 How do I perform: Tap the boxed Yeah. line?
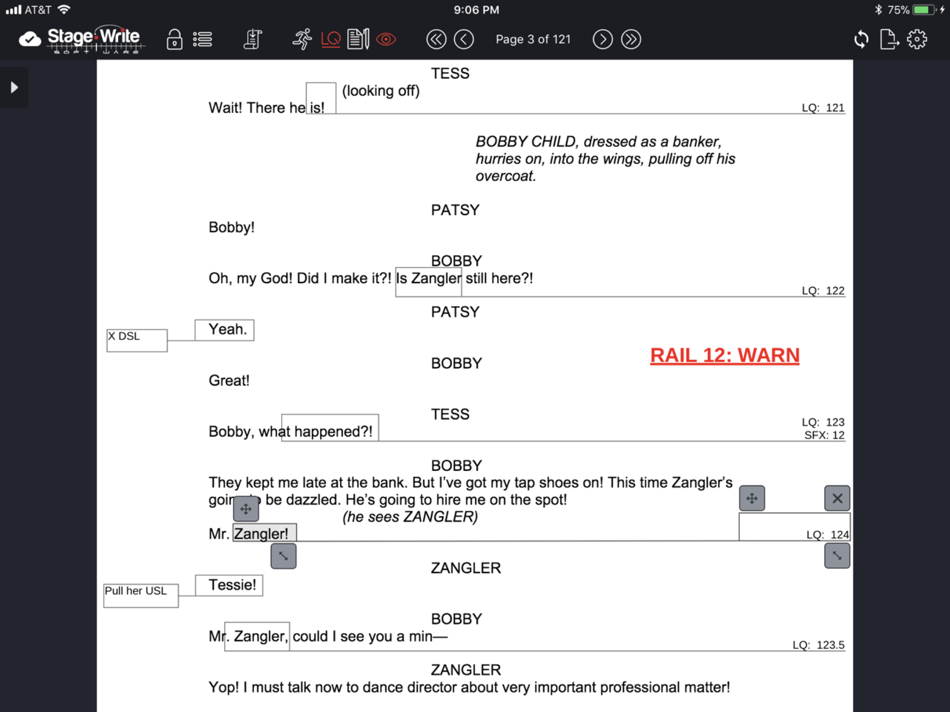click(x=224, y=330)
